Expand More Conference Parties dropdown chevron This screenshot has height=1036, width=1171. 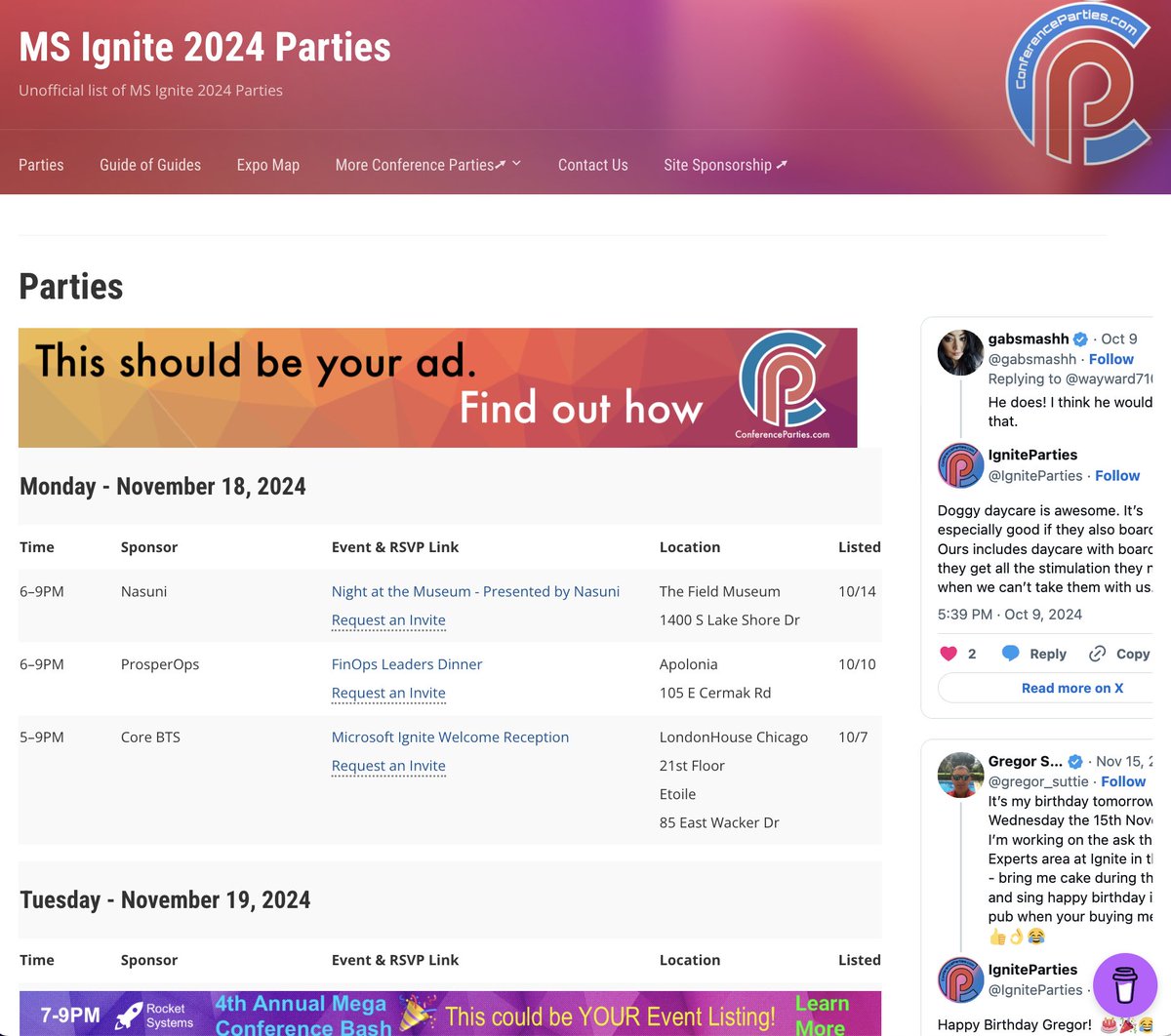516,164
